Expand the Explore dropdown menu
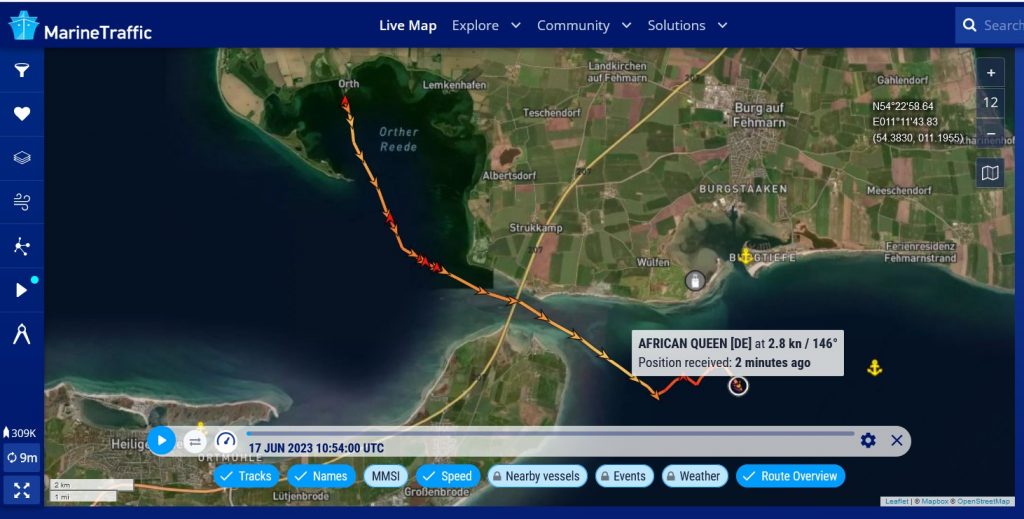This screenshot has width=1024, height=519. 486,25
